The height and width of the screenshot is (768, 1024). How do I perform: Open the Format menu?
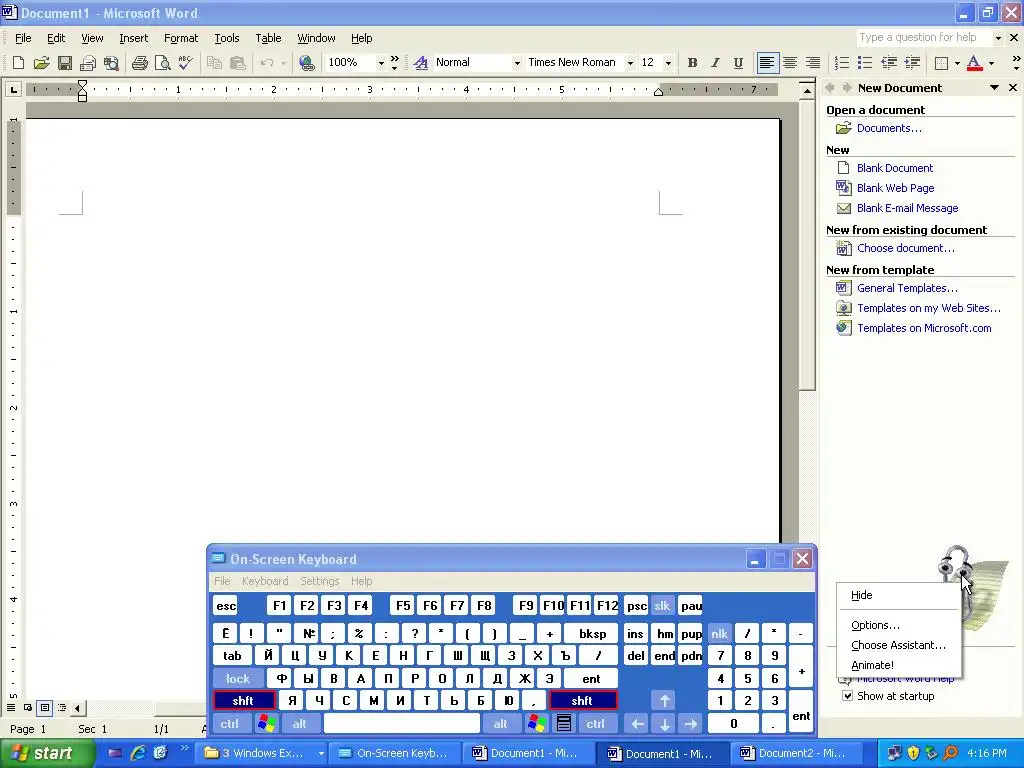pos(181,38)
